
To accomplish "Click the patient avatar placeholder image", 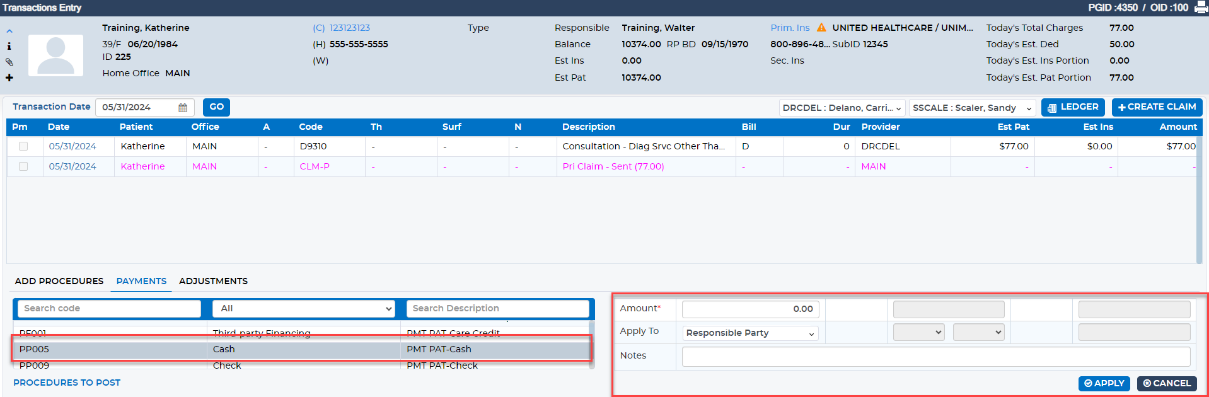I will coord(56,54).
